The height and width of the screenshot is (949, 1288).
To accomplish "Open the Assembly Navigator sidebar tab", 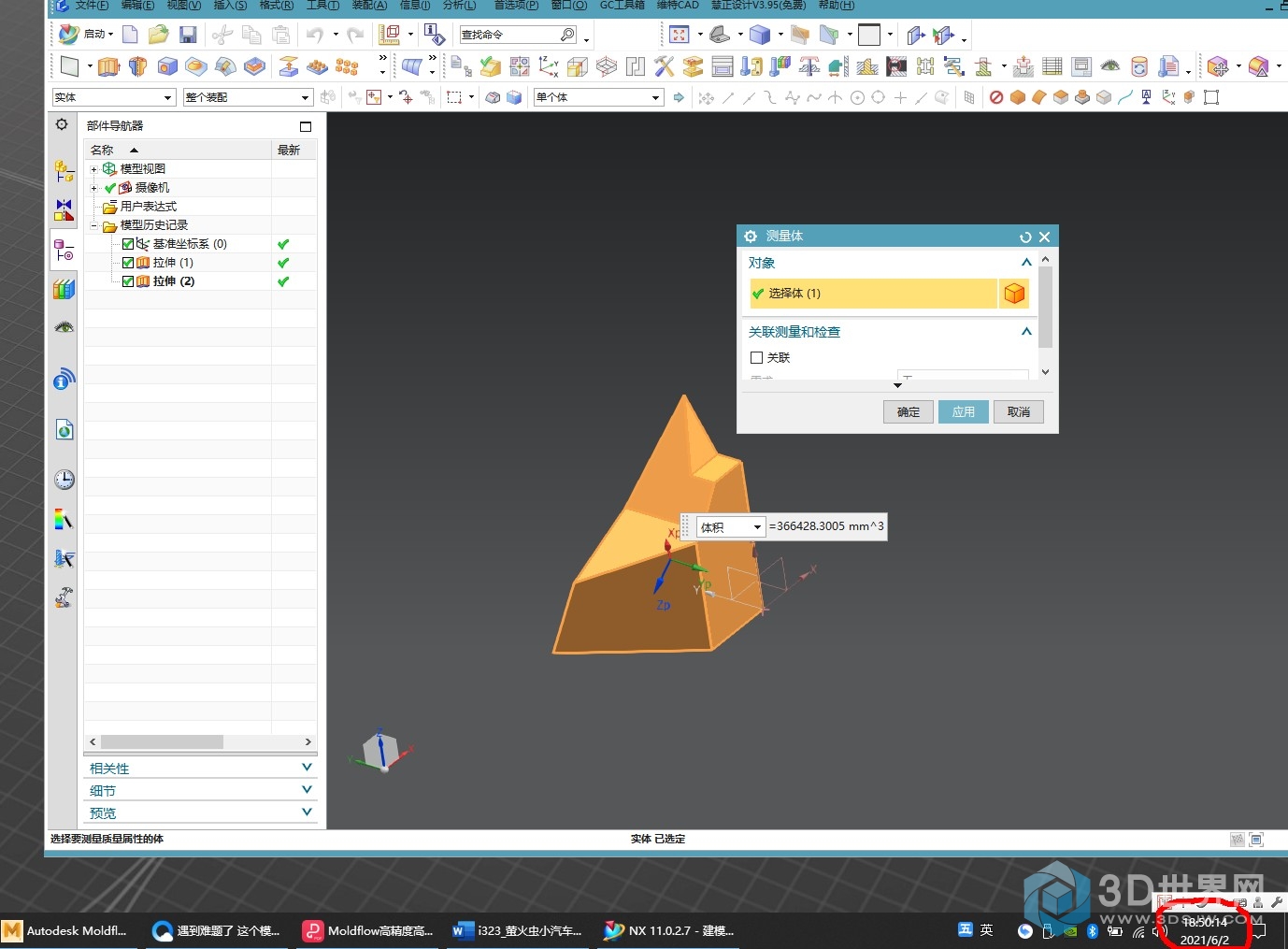I will (x=64, y=171).
